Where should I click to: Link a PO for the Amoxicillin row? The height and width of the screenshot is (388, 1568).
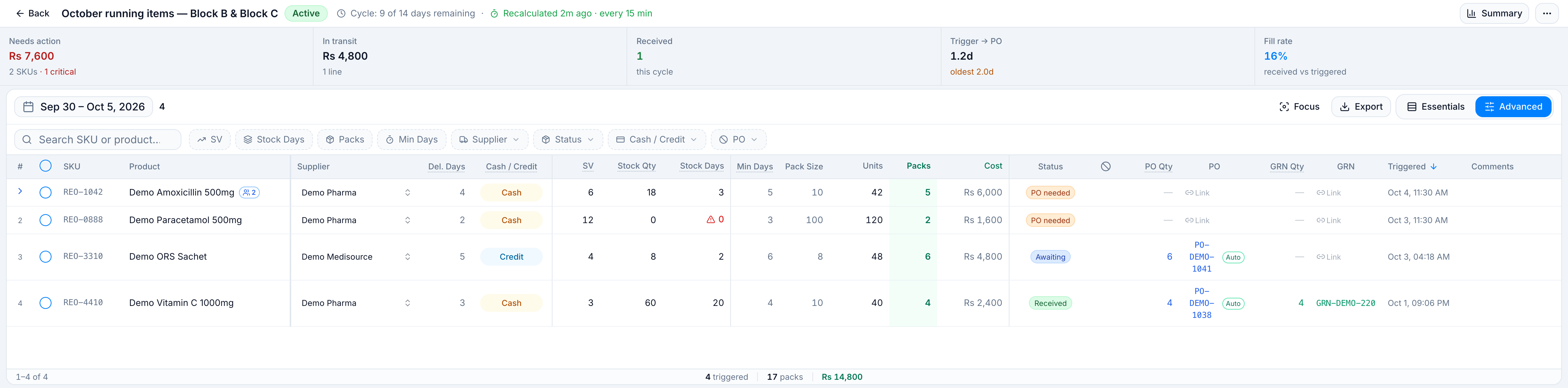pos(1197,193)
